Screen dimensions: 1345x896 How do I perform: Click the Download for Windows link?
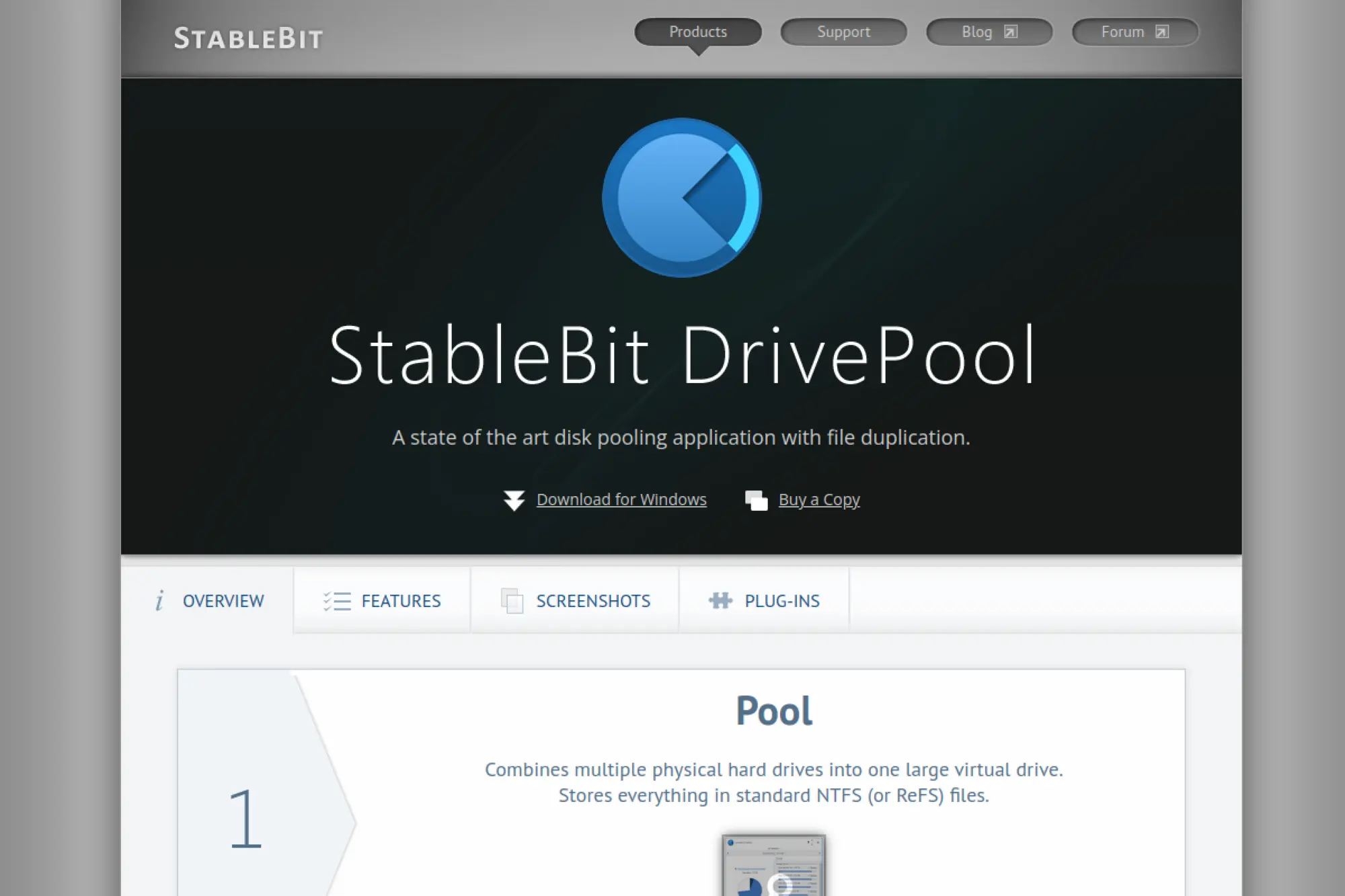[621, 499]
